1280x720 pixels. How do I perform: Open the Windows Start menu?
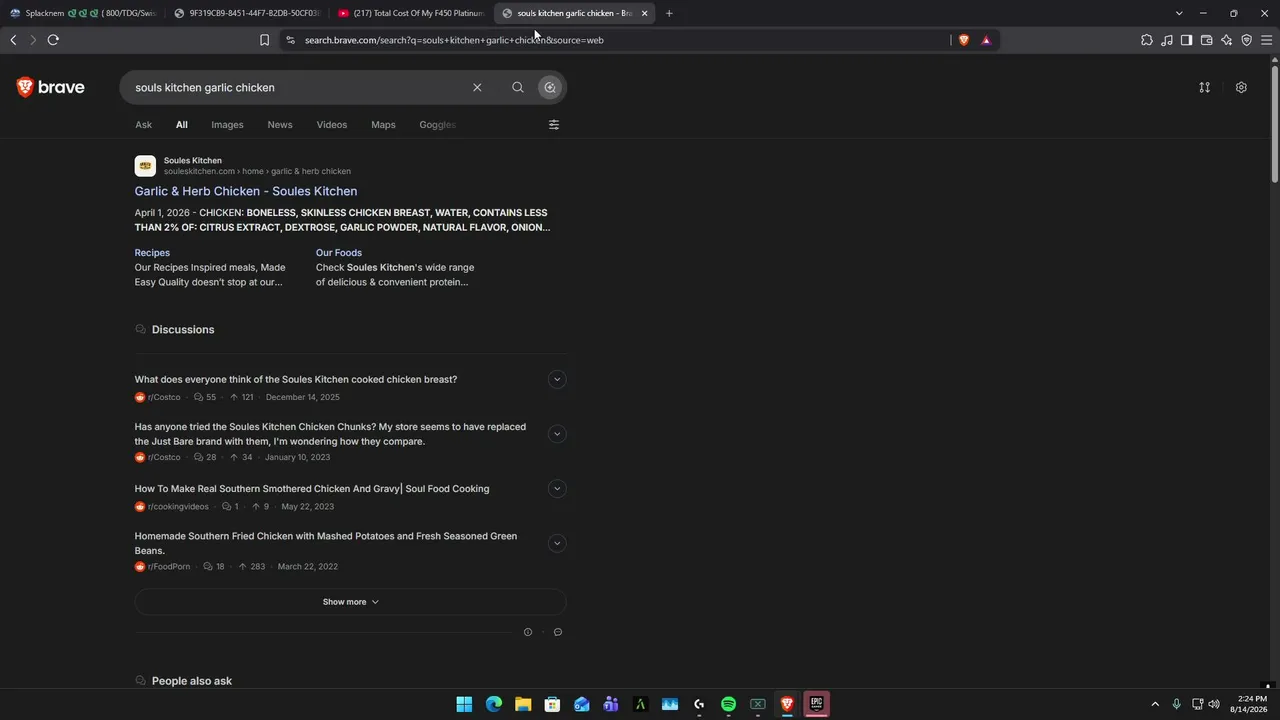[x=464, y=704]
